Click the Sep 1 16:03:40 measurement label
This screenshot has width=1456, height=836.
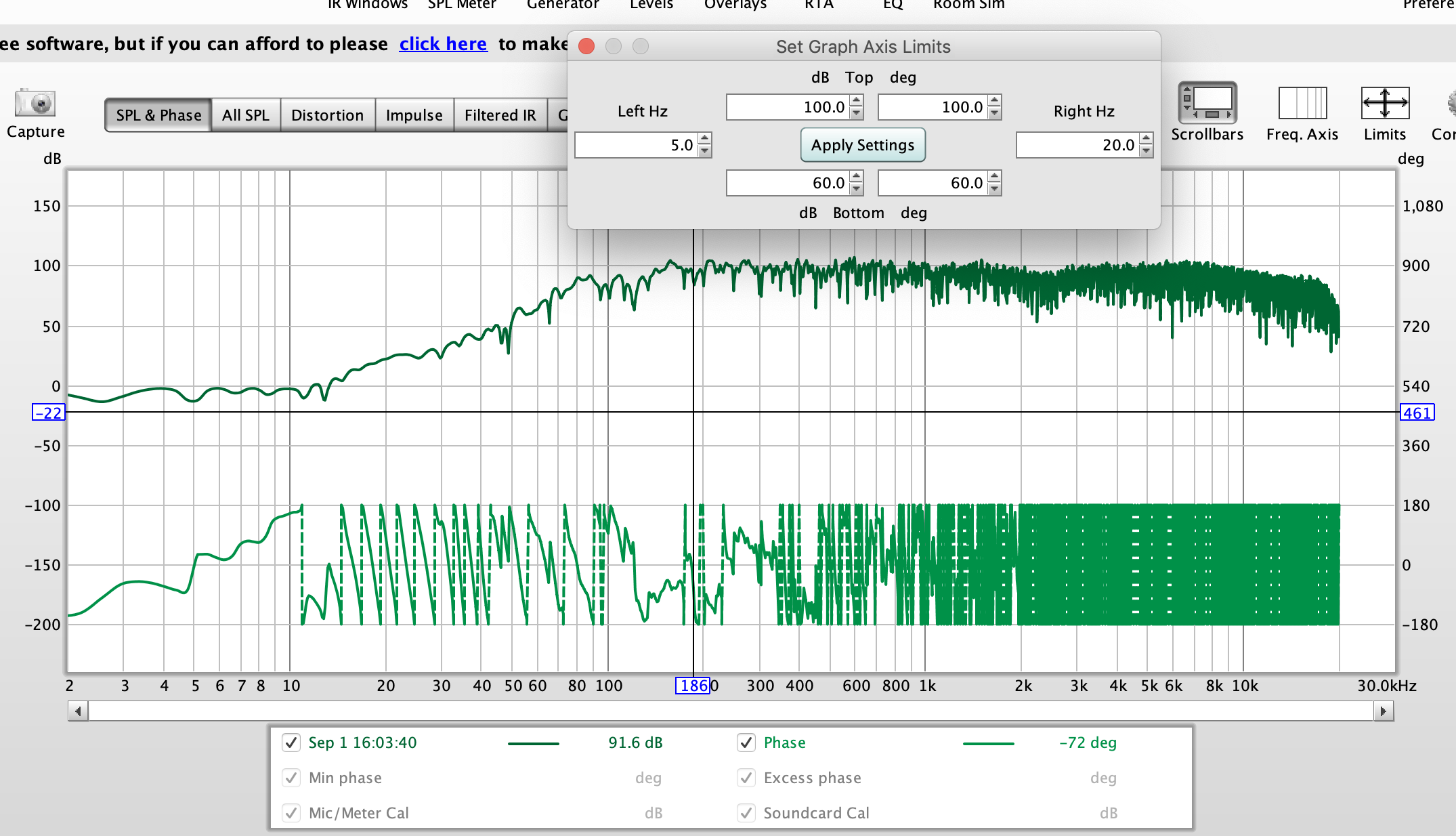362,743
